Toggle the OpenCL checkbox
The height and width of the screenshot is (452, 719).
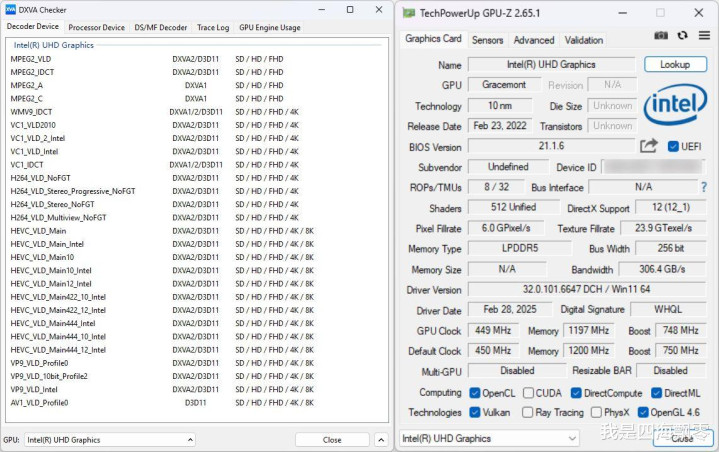475,393
